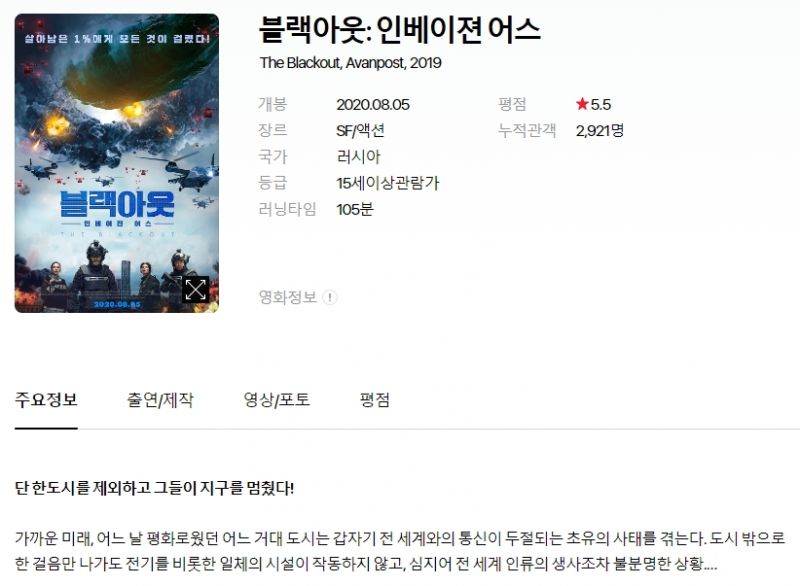Select the 영상/포토 tab

pos(277,399)
